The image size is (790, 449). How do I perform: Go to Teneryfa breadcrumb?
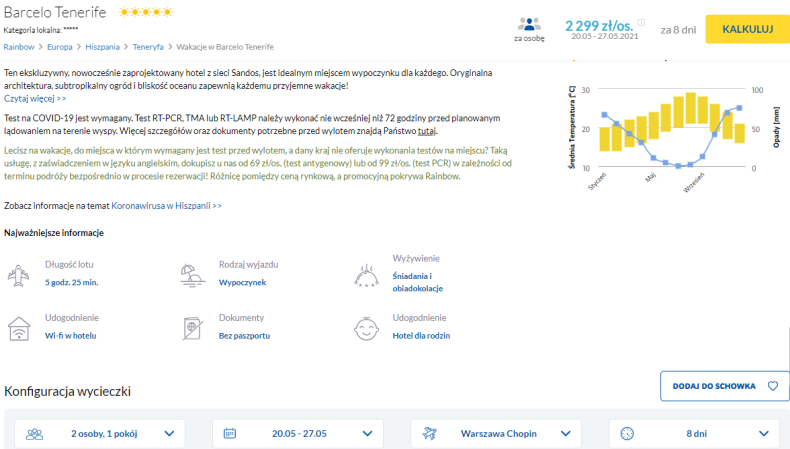[148, 47]
